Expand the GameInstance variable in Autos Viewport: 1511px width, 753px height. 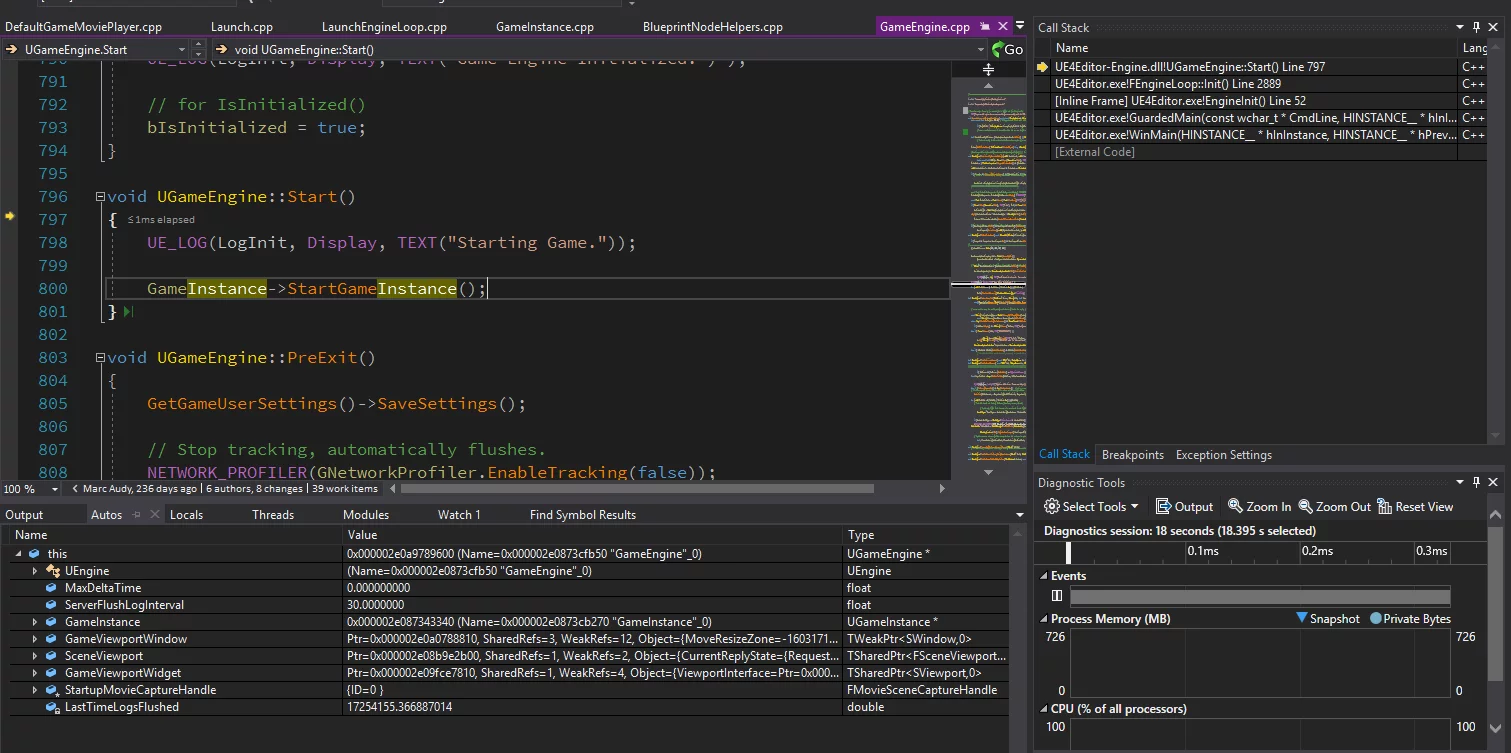click(x=35, y=622)
